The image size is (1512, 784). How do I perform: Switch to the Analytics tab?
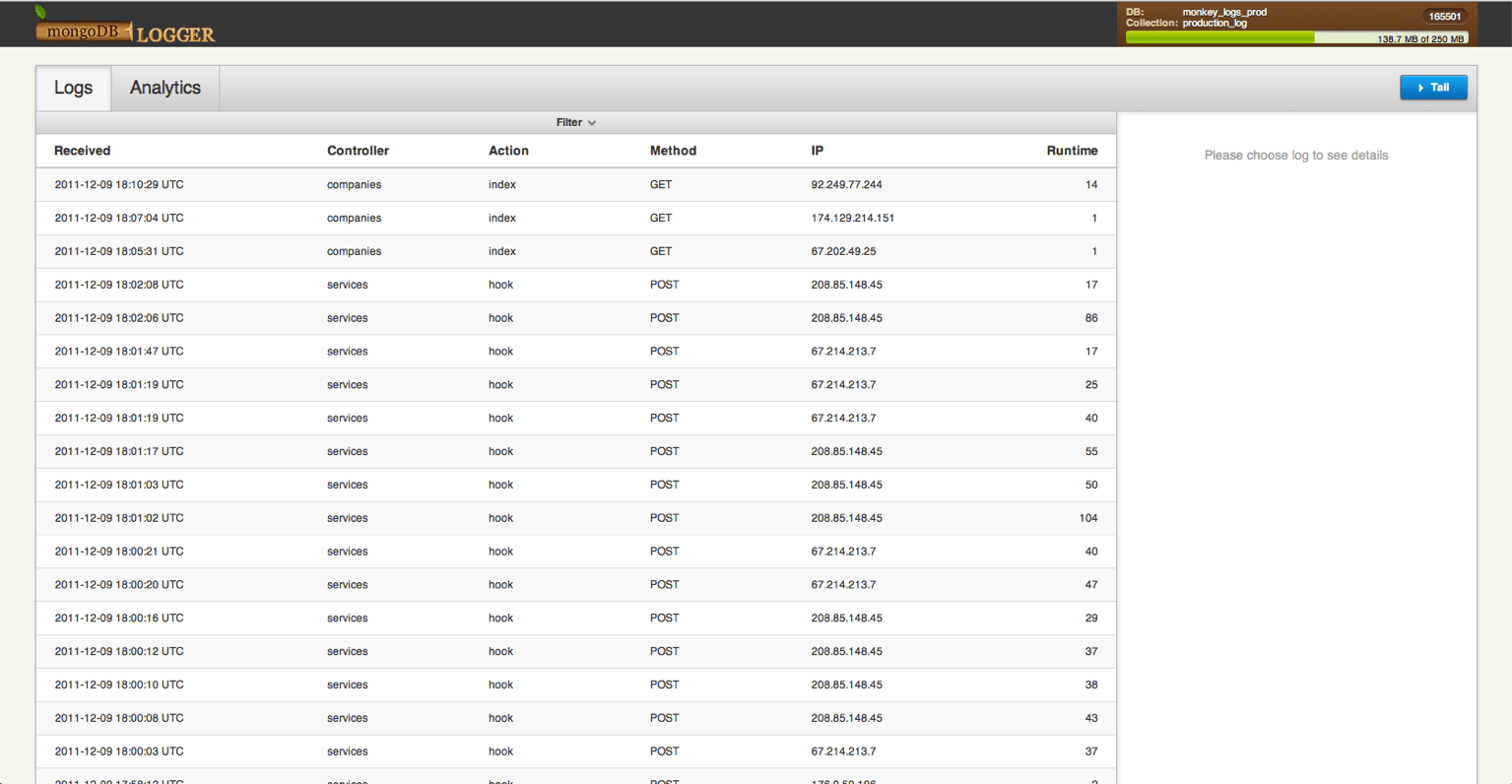(165, 88)
